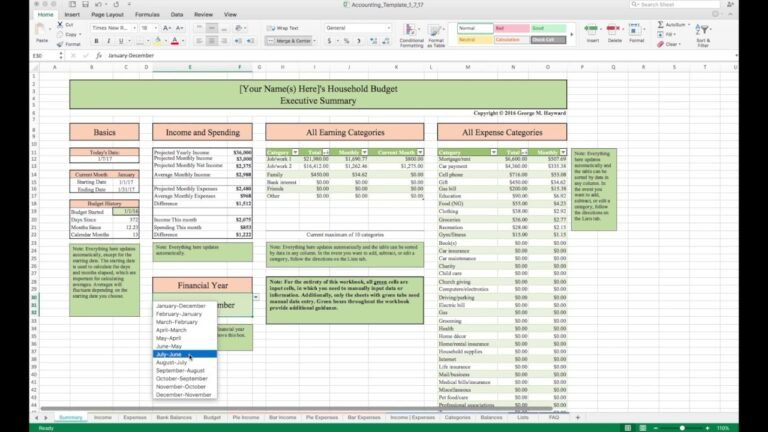Click the Save icon in the title bar
This screenshot has height=432, width=768.
85,4
